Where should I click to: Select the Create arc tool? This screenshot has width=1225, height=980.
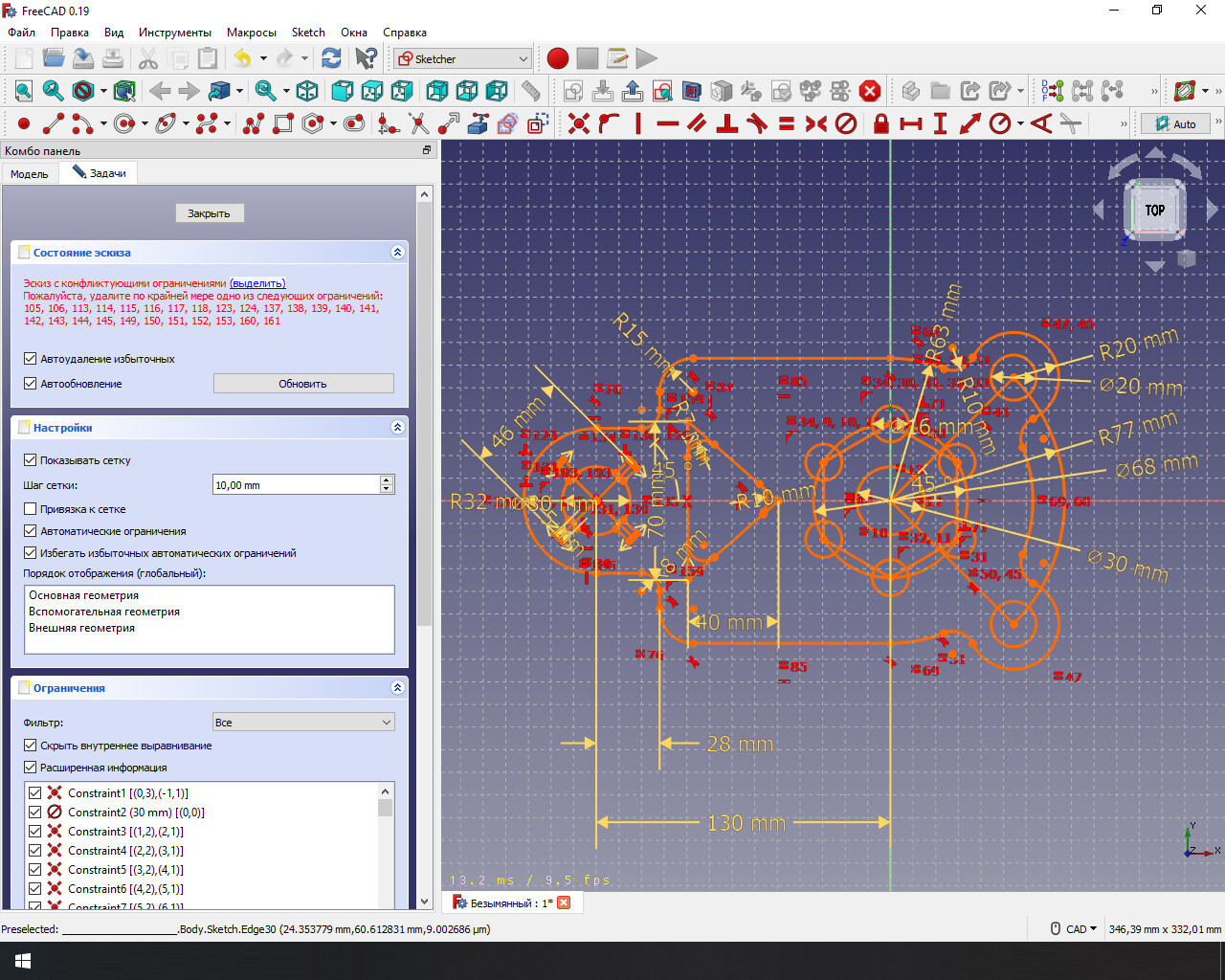82,123
